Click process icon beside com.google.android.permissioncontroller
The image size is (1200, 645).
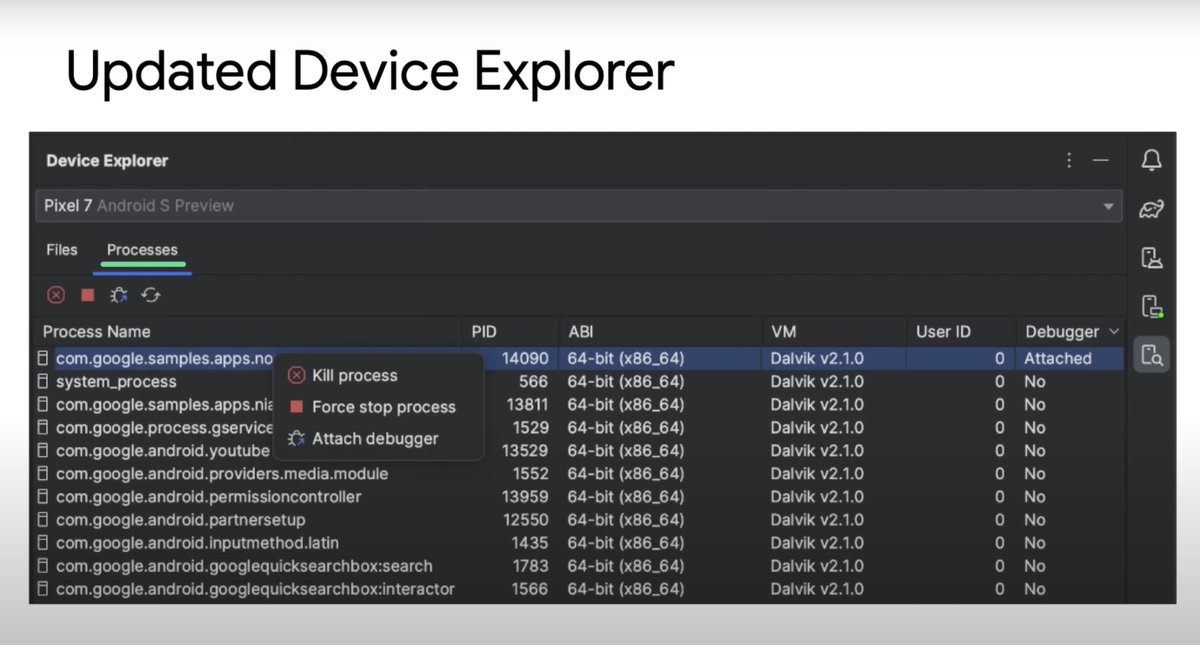43,496
